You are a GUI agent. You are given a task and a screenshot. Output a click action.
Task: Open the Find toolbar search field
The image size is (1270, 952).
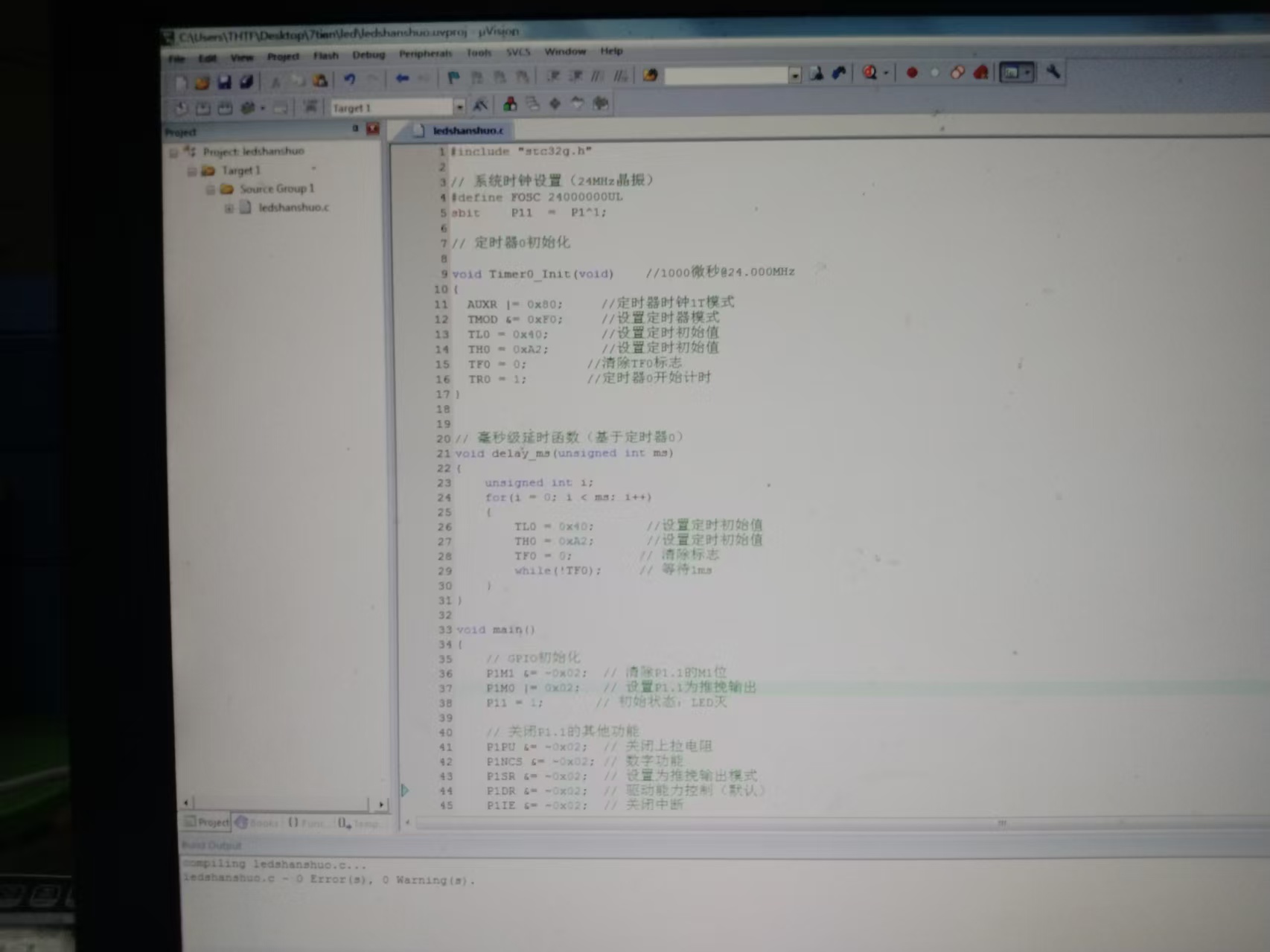click(726, 75)
